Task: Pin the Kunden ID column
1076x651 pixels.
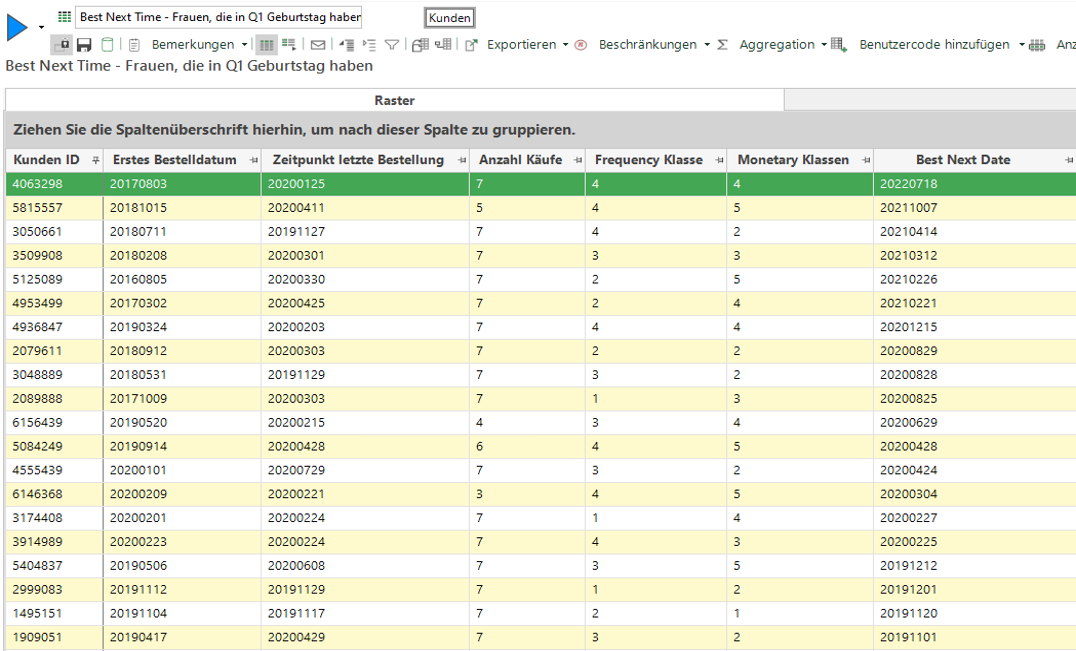Action: click(x=96, y=161)
